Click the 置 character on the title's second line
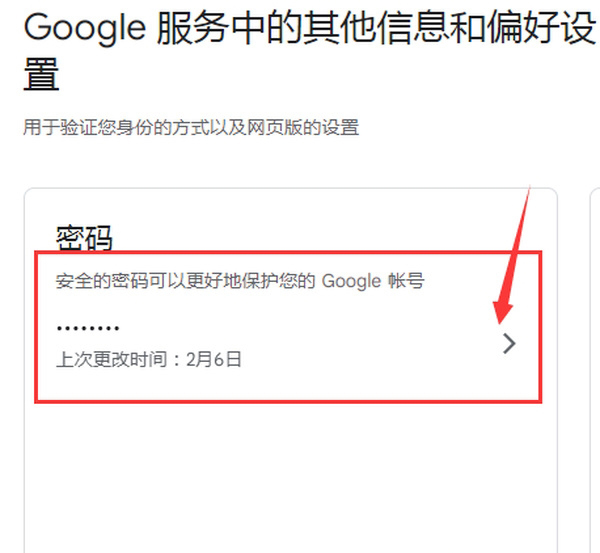 pyautogui.click(x=41, y=74)
